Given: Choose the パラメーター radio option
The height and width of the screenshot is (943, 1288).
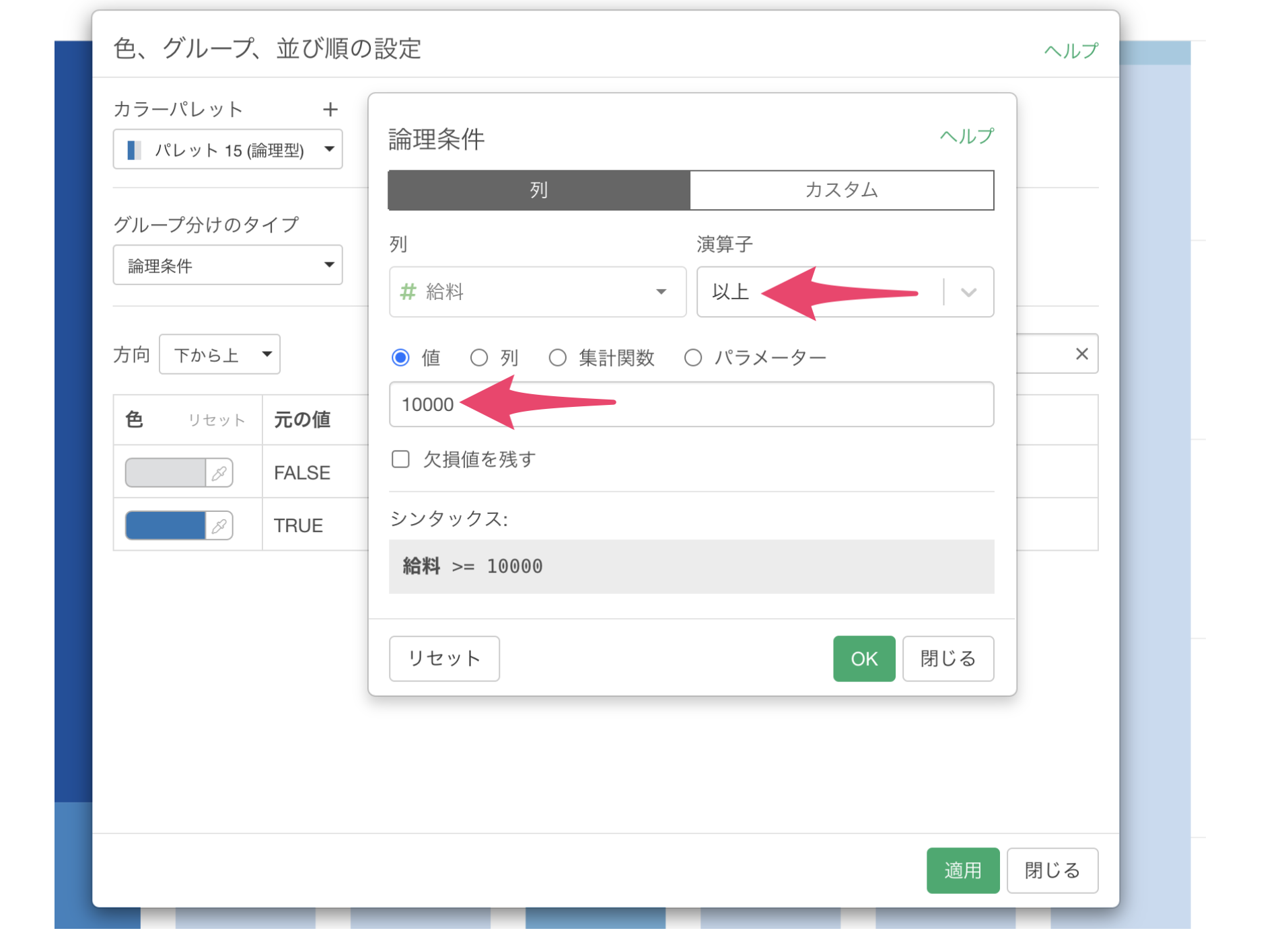Looking at the screenshot, I should 693,357.
